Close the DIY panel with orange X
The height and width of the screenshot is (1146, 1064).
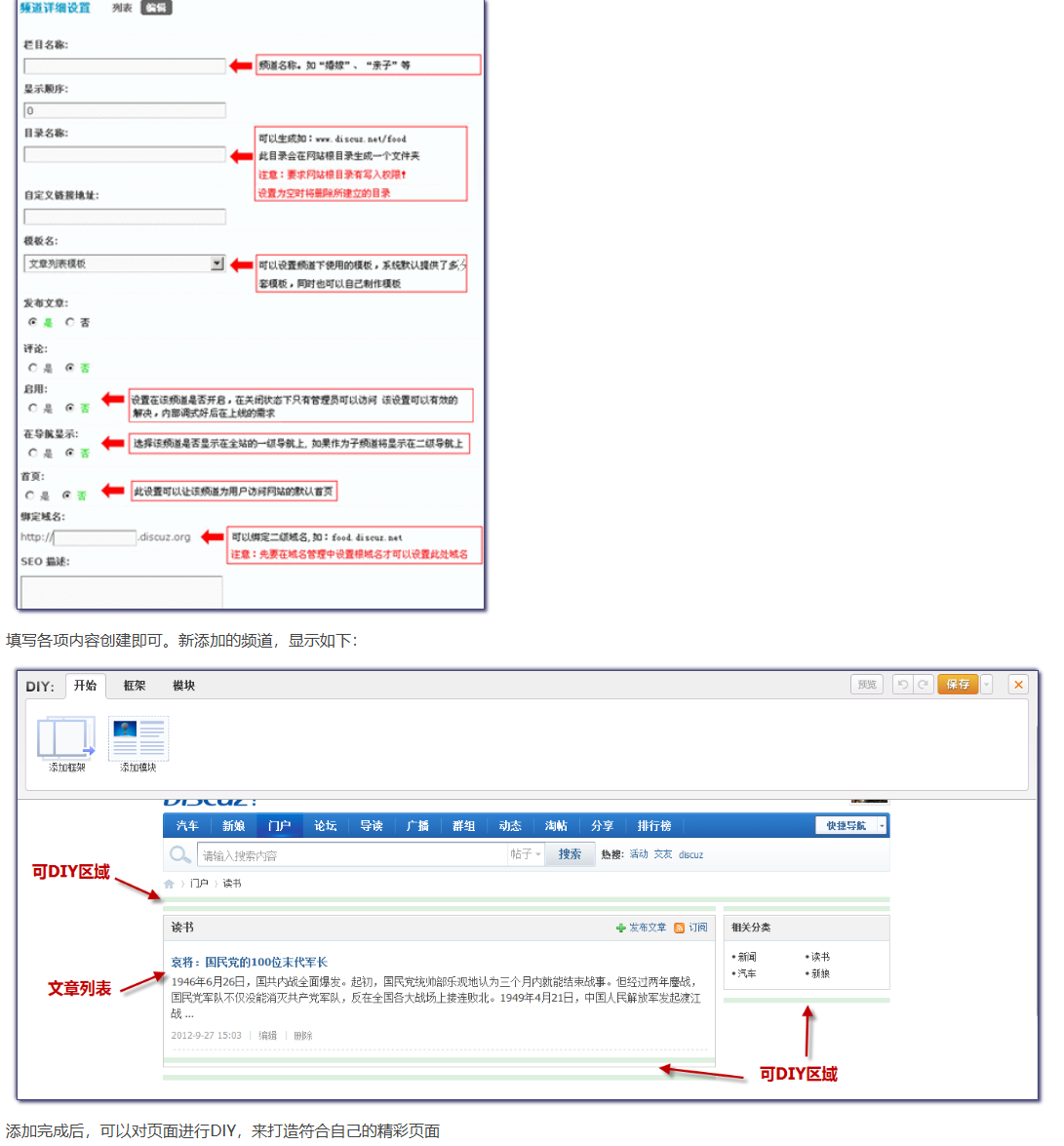[x=1018, y=685]
